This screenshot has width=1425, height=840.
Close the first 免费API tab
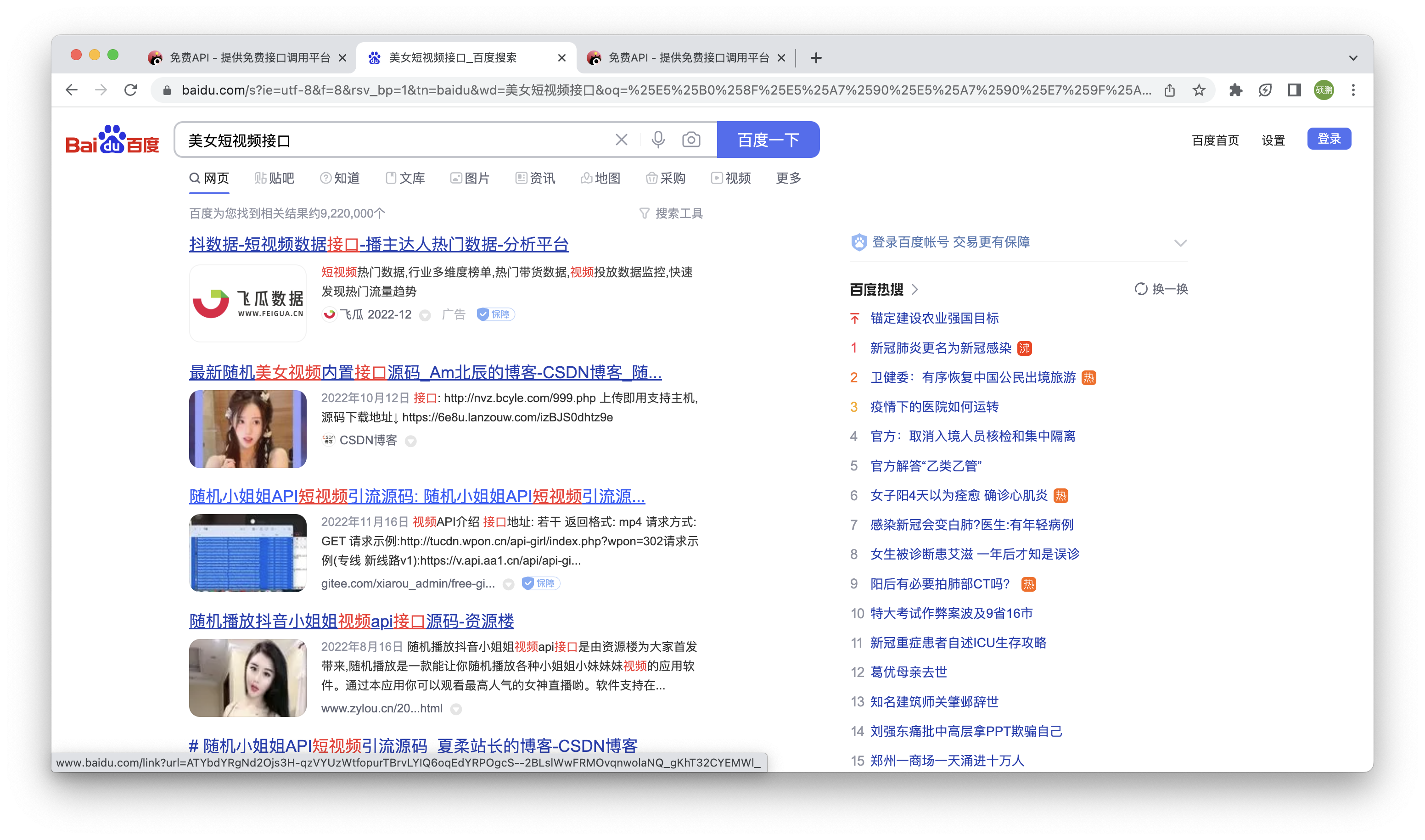[x=342, y=58]
